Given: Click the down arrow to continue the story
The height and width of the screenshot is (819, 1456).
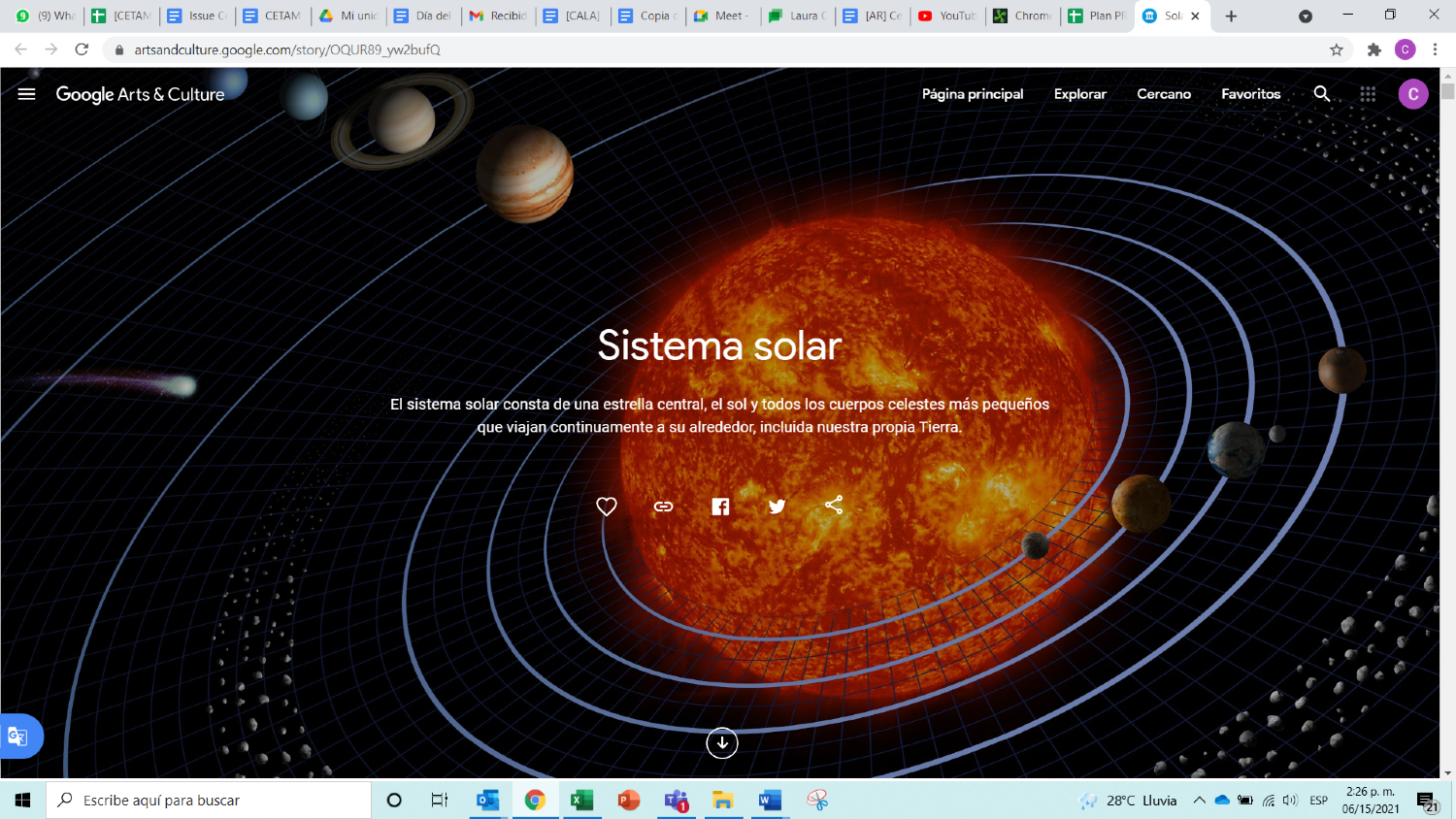Looking at the screenshot, I should point(721,743).
